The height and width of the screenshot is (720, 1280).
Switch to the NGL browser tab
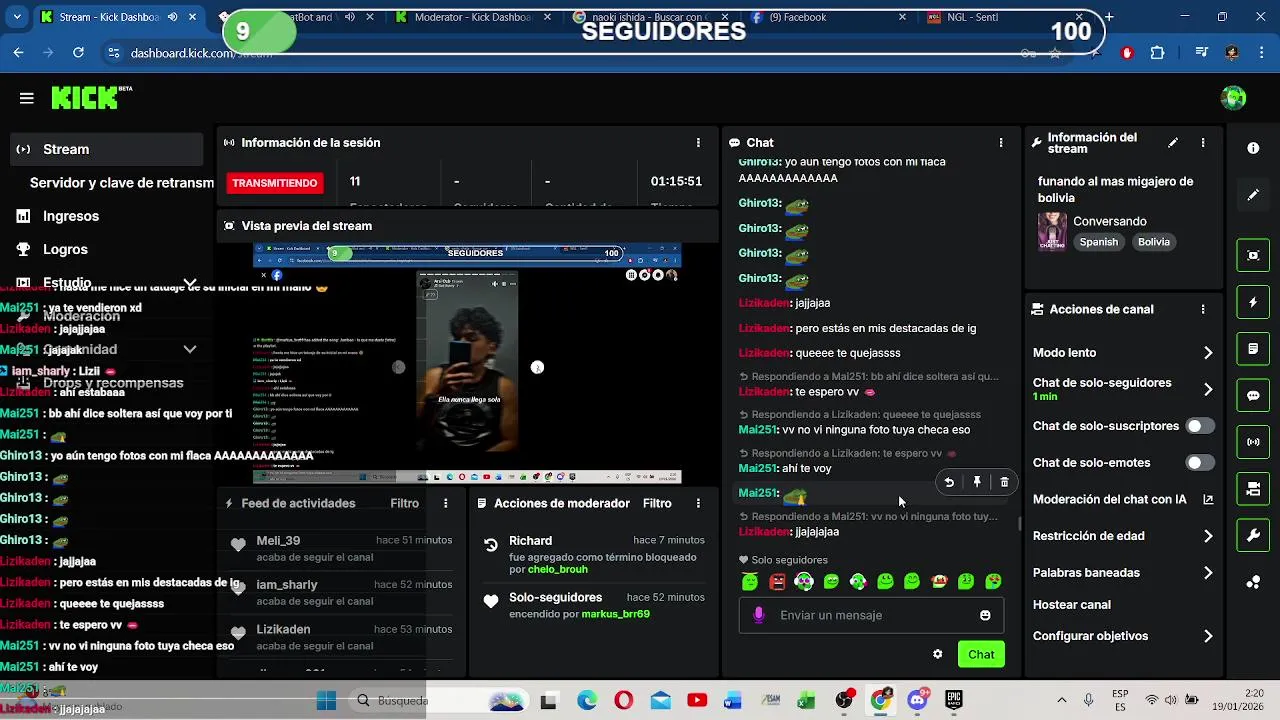(x=1005, y=17)
